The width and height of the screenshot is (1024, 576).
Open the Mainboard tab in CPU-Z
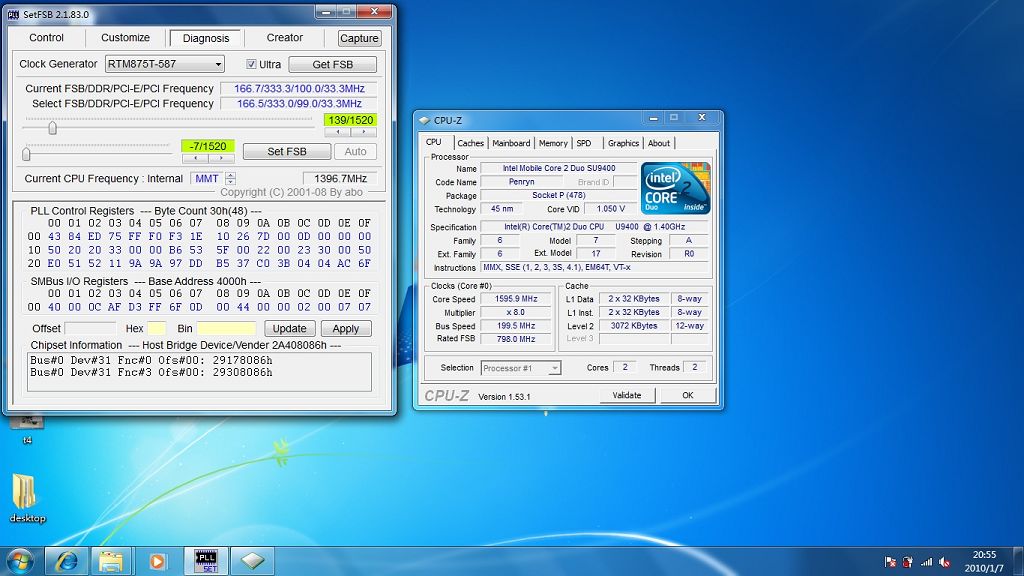[x=511, y=143]
